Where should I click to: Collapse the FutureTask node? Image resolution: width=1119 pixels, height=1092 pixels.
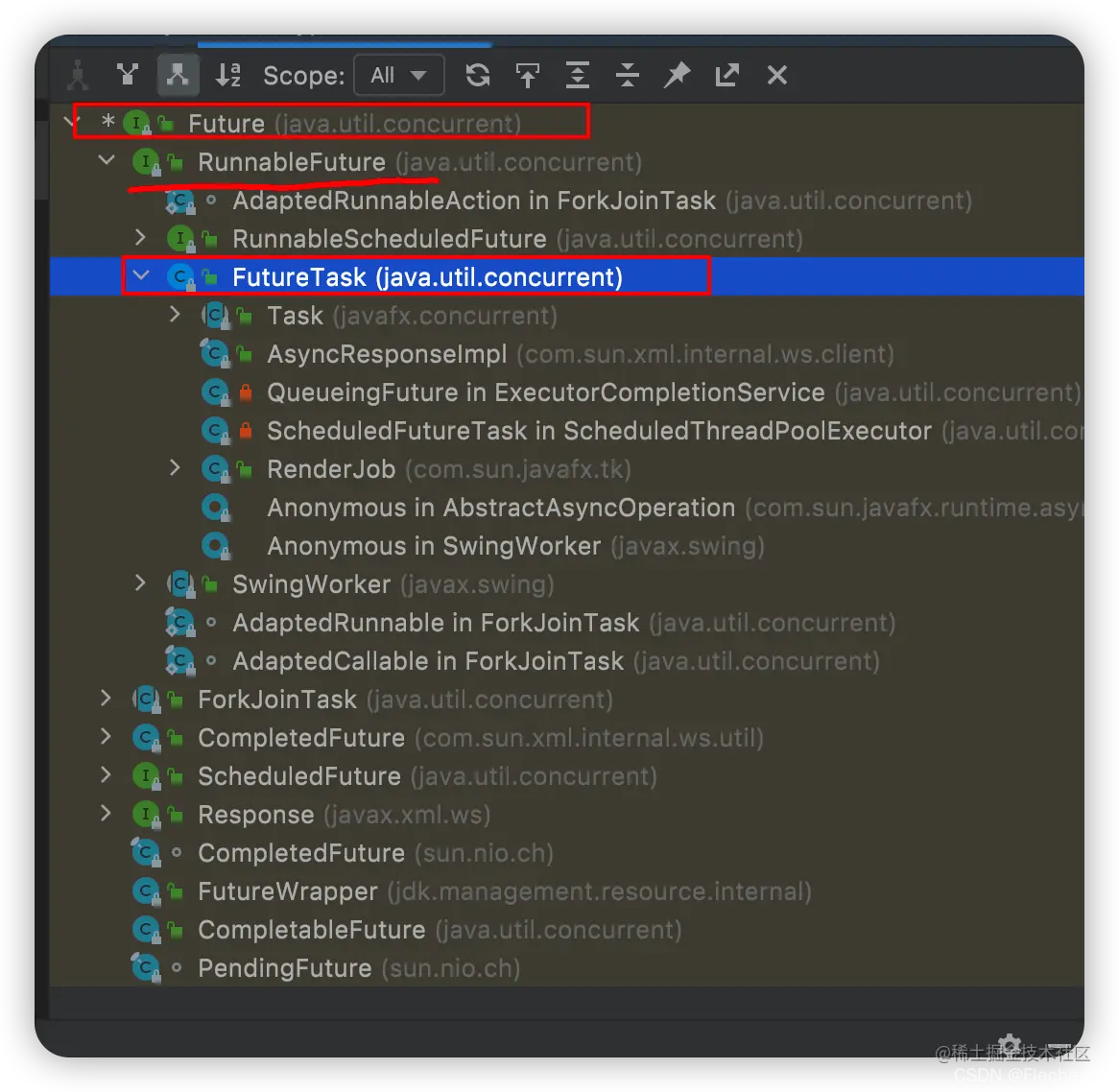click(141, 275)
